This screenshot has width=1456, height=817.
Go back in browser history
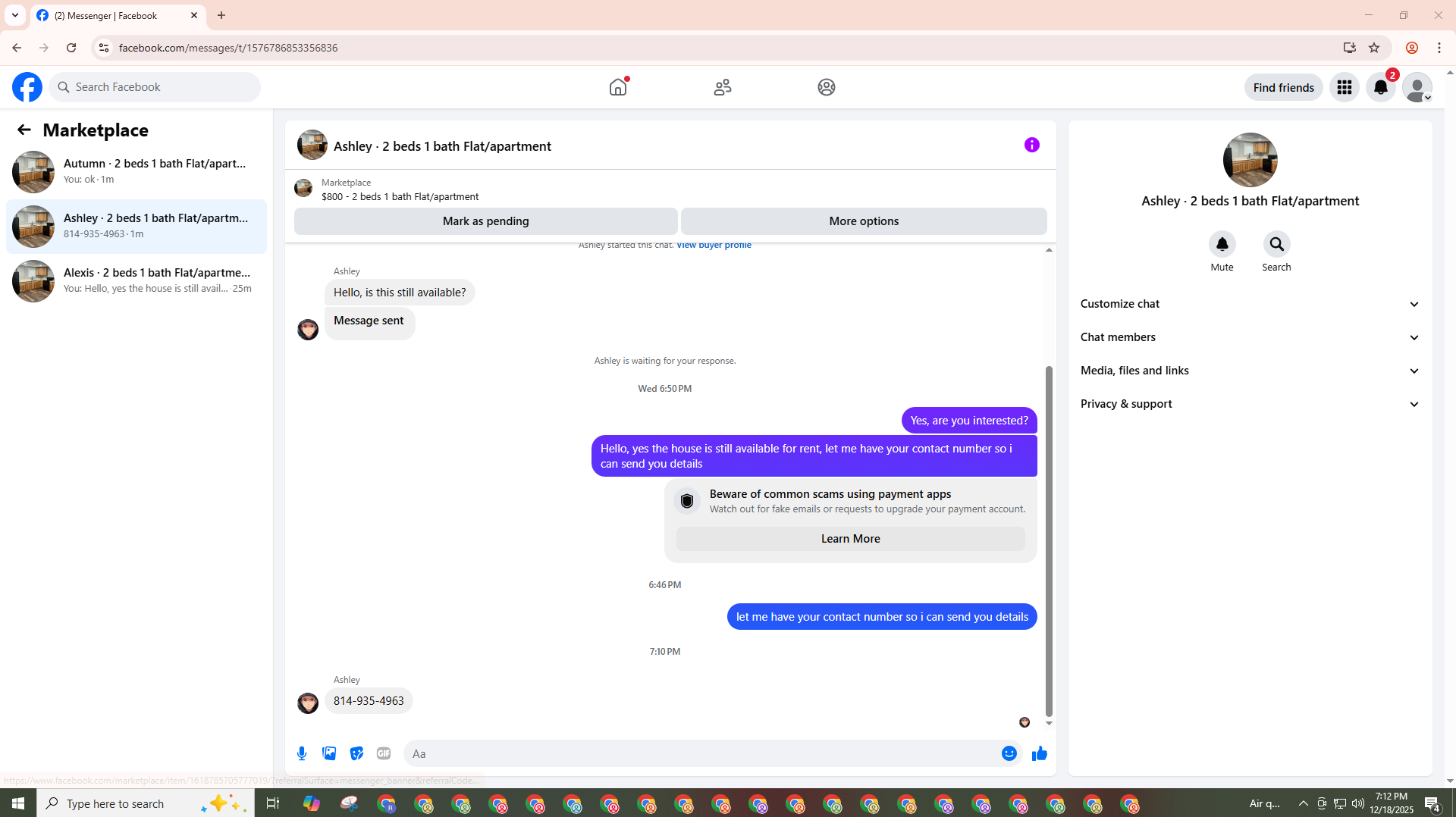tap(17, 48)
